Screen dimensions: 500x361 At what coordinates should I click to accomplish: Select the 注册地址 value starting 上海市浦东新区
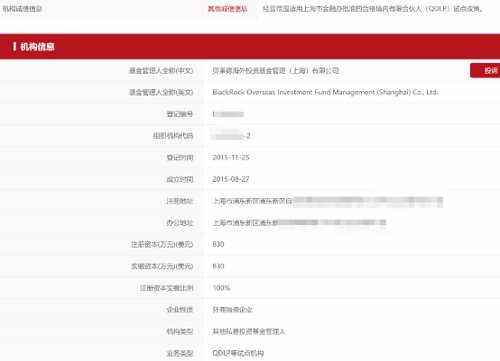[328, 201]
